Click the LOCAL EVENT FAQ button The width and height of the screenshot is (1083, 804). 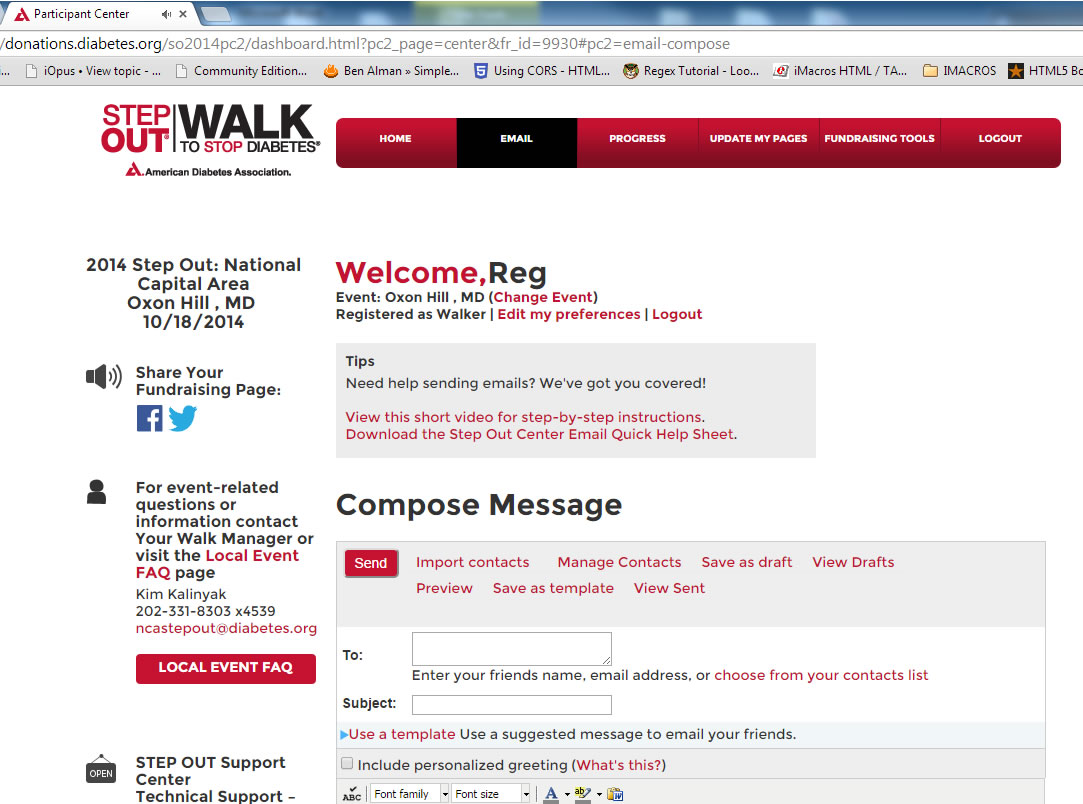226,668
